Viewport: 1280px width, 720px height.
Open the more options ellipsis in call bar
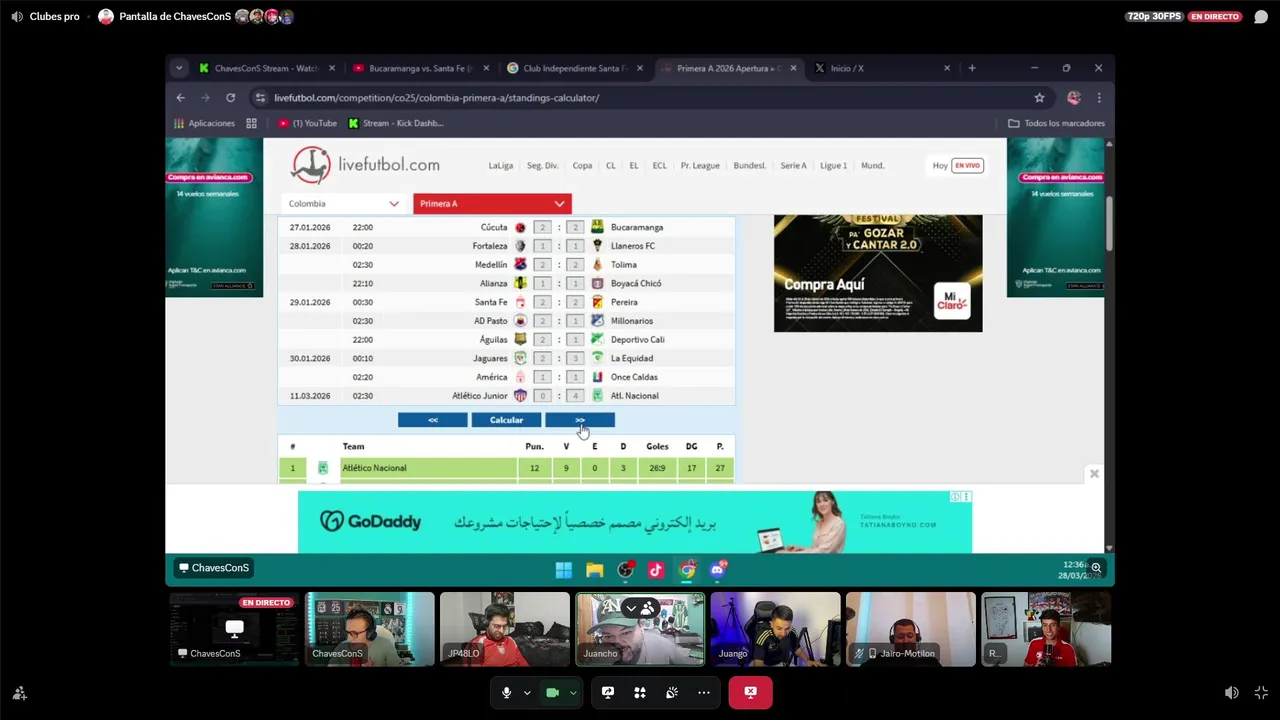(x=704, y=692)
